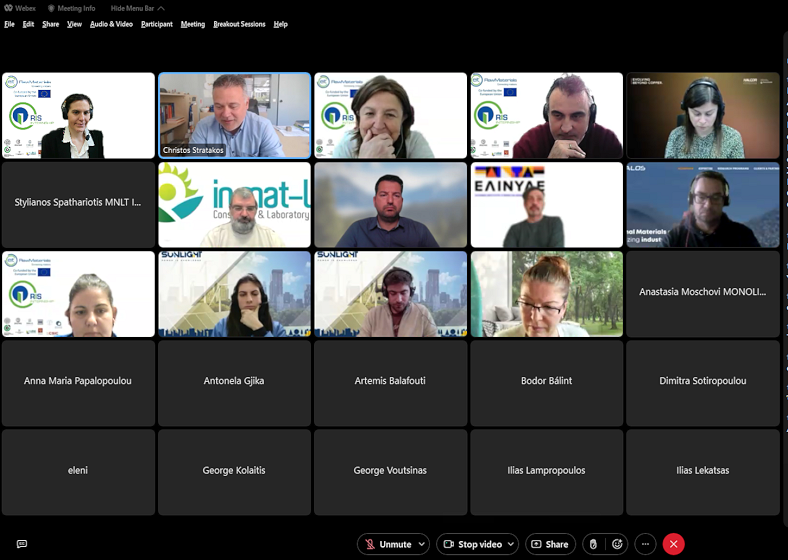
Task: Expand the video options arrow next to Stop video
Action: (509, 544)
